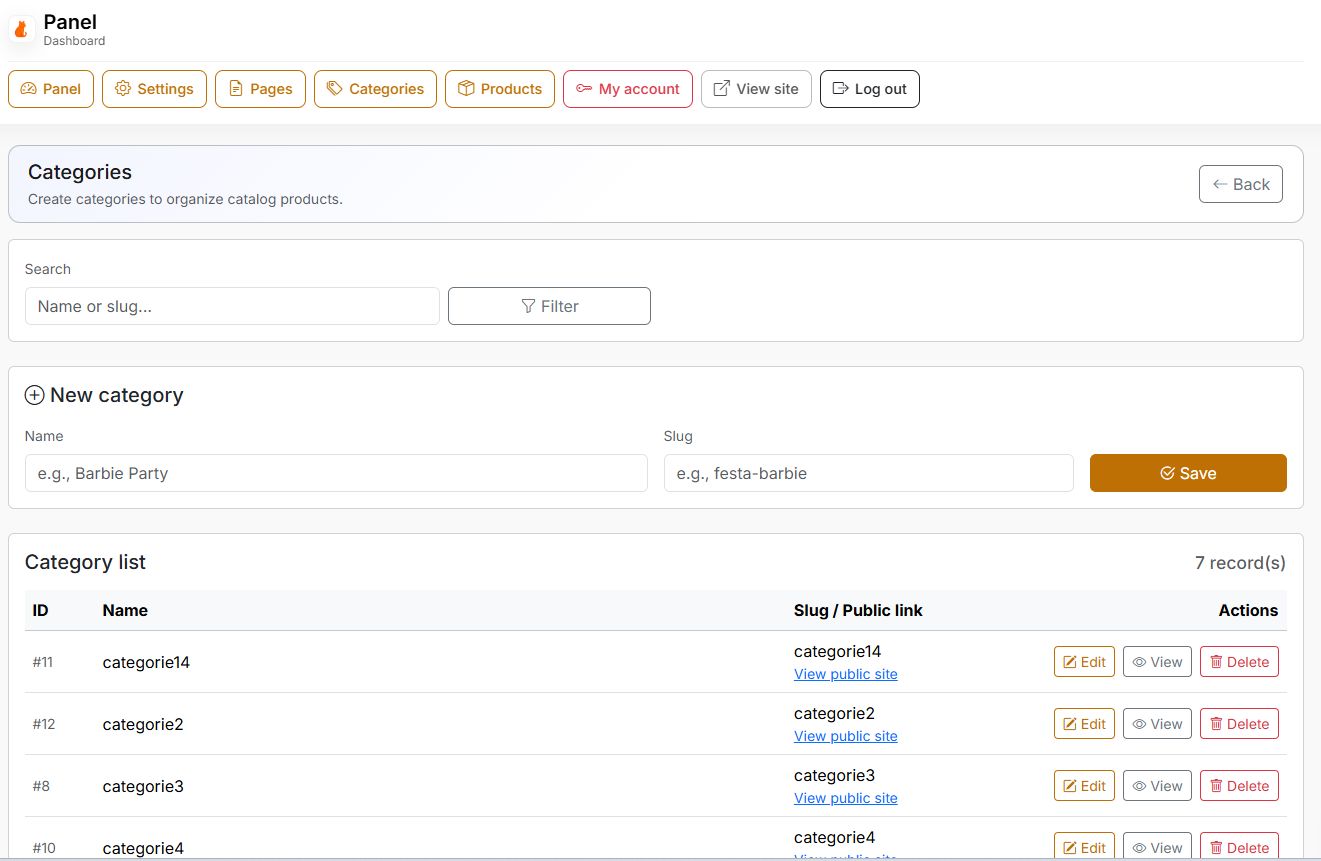Save the new category
This screenshot has width=1321, height=861.
pyautogui.click(x=1188, y=473)
